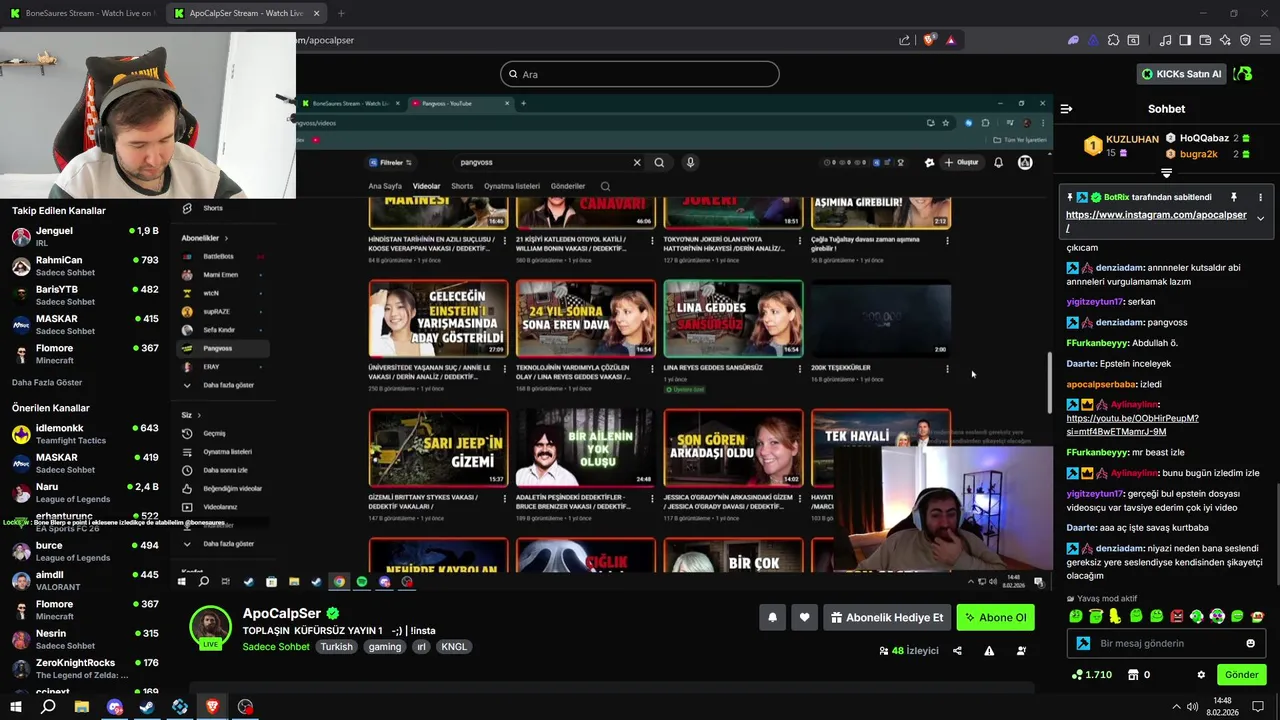Switch to BoneSaures Stream browser tab
This screenshot has height=720, width=1280.
coord(80,13)
